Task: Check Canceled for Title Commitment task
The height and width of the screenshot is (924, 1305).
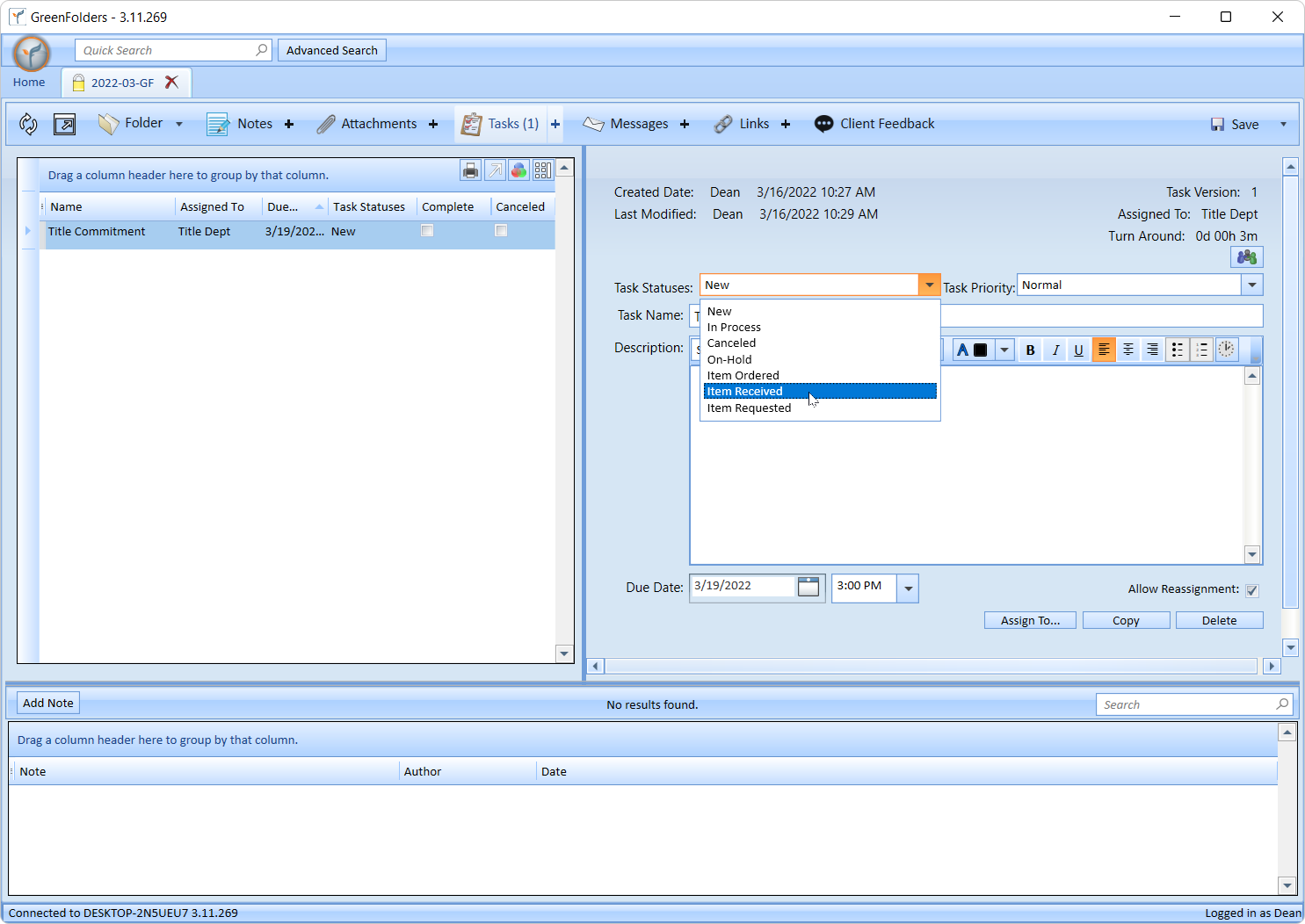Action: tap(501, 231)
